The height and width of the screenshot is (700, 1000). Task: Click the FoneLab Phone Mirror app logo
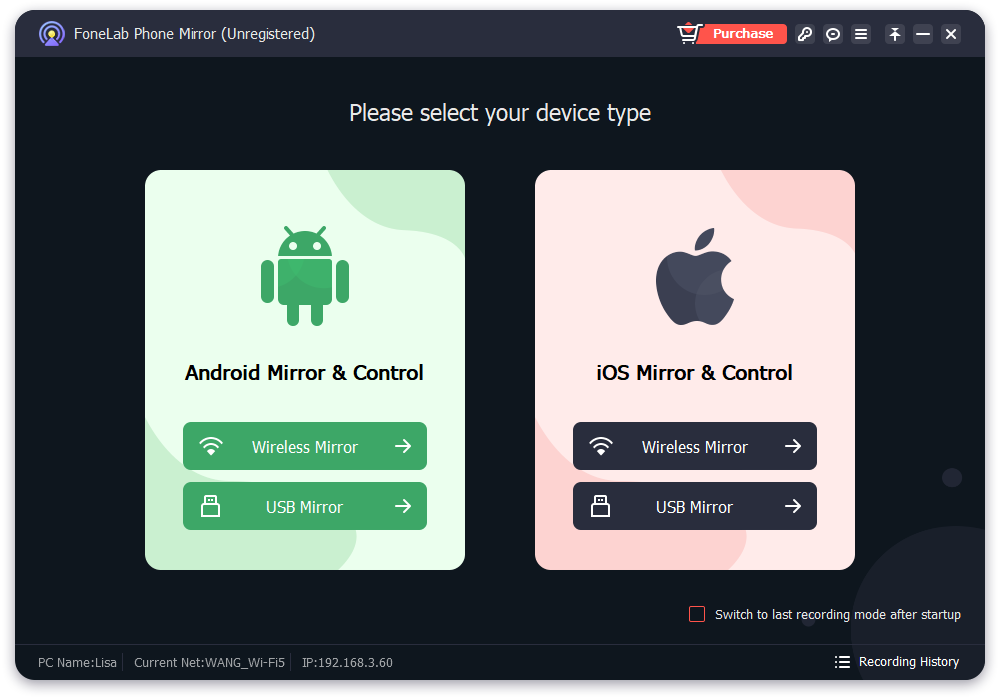click(52, 34)
